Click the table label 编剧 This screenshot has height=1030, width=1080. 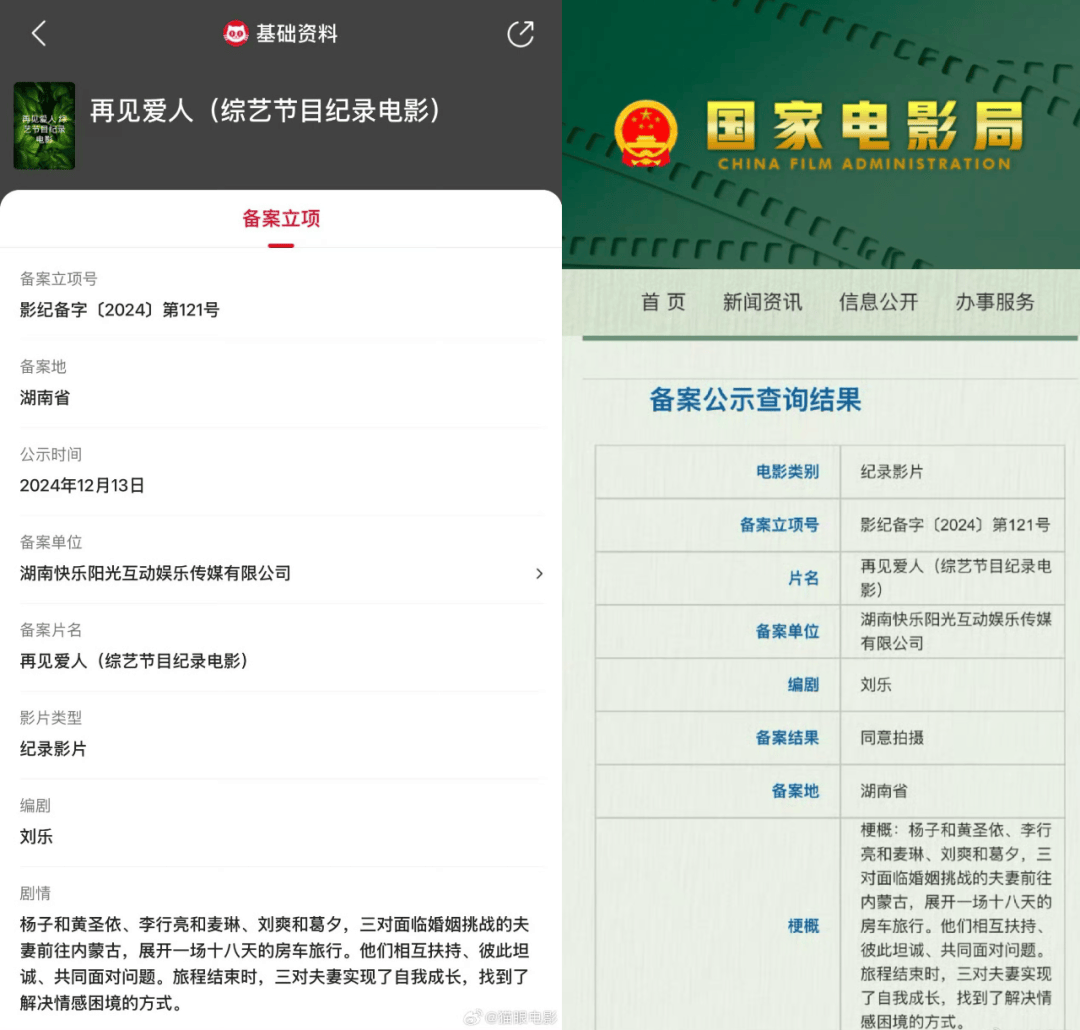pyautogui.click(x=803, y=684)
